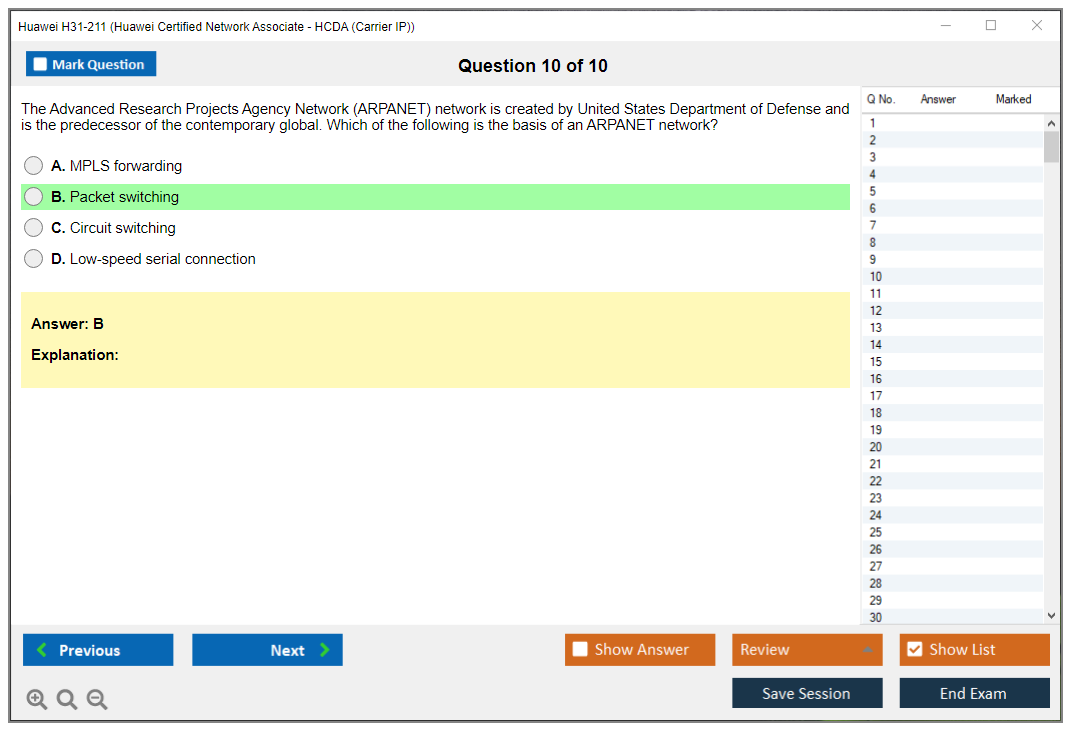Click the zoom in magnifier icon
This screenshot has width=1075, height=735.
tap(37, 700)
